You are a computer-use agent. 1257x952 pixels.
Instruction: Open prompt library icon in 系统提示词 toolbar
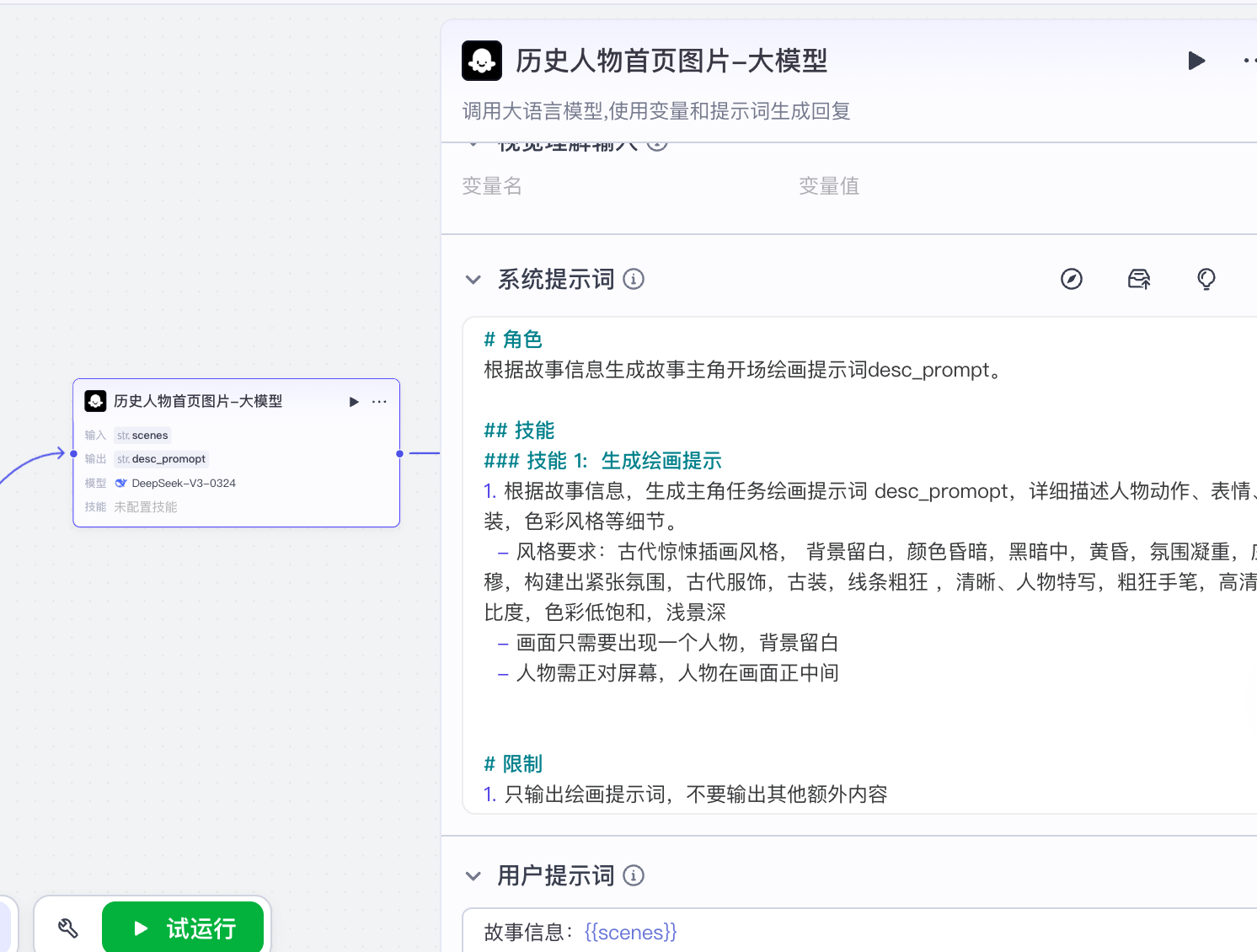pyautogui.click(x=1138, y=279)
